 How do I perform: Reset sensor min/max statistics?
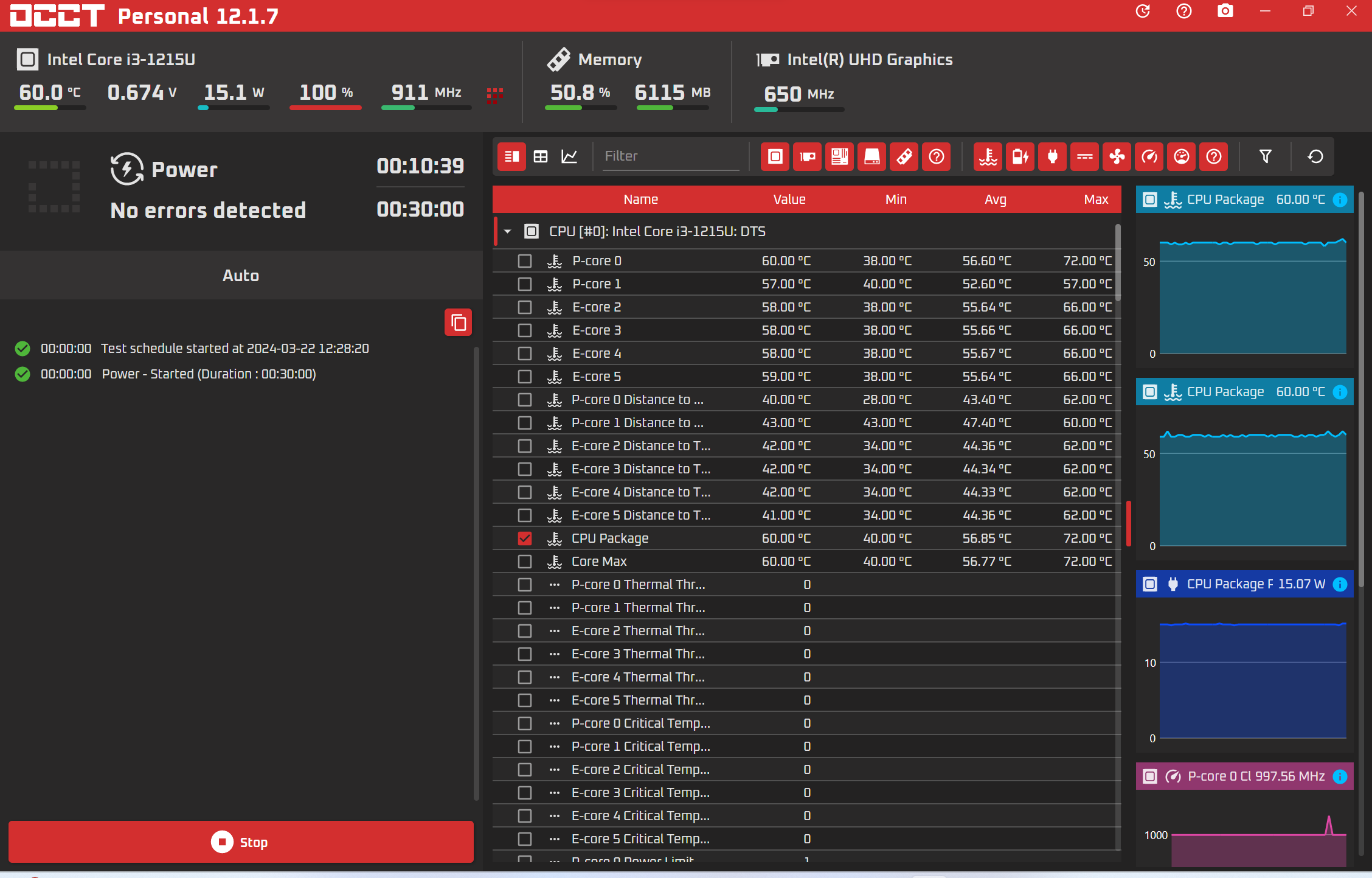[1315, 156]
